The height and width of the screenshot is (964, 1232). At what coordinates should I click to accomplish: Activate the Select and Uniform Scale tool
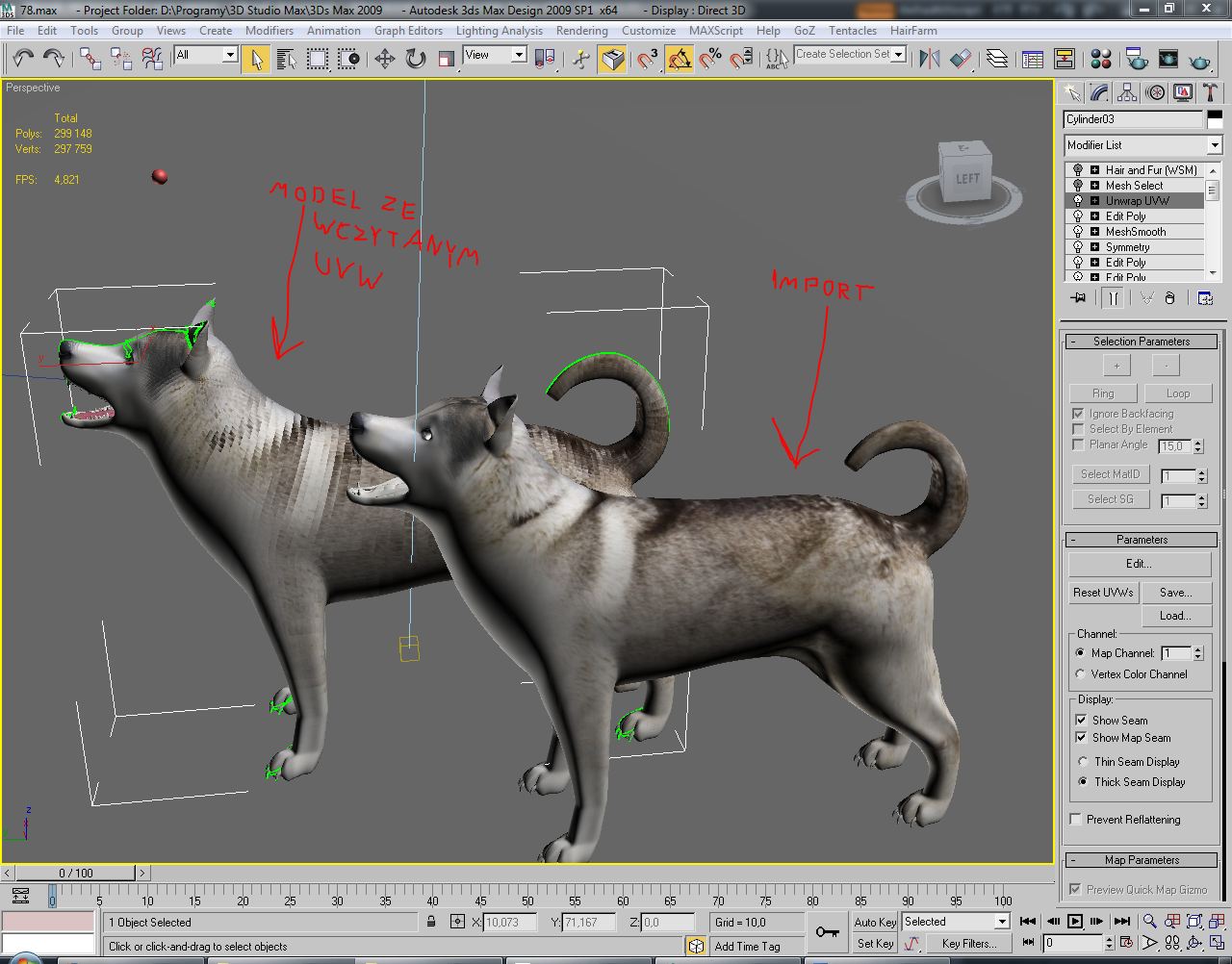446,59
